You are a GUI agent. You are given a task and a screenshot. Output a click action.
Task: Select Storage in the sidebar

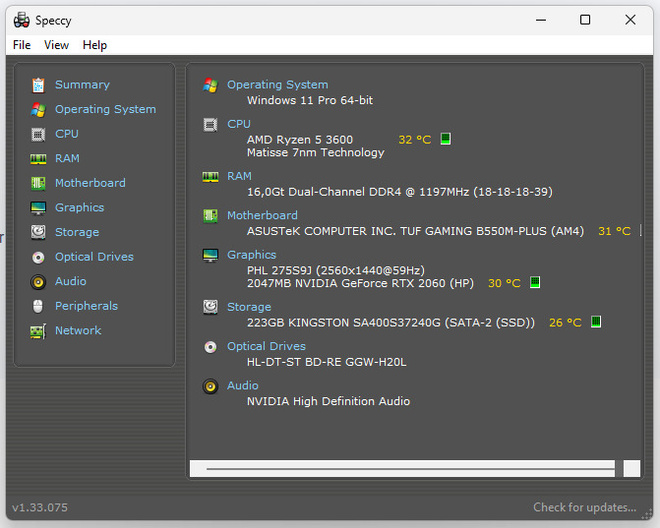coord(77,232)
